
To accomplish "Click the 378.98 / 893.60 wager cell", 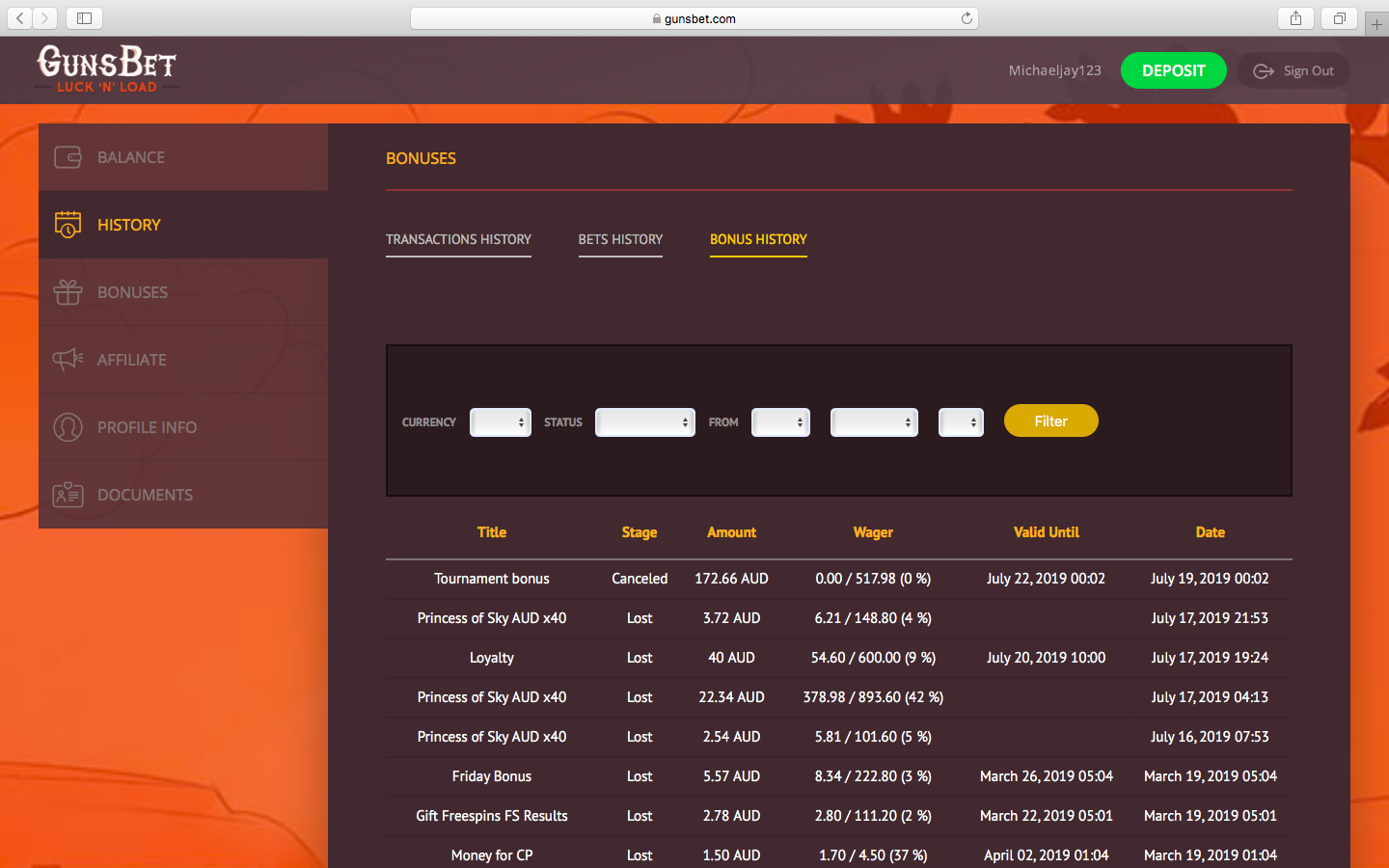I will coord(873,697).
